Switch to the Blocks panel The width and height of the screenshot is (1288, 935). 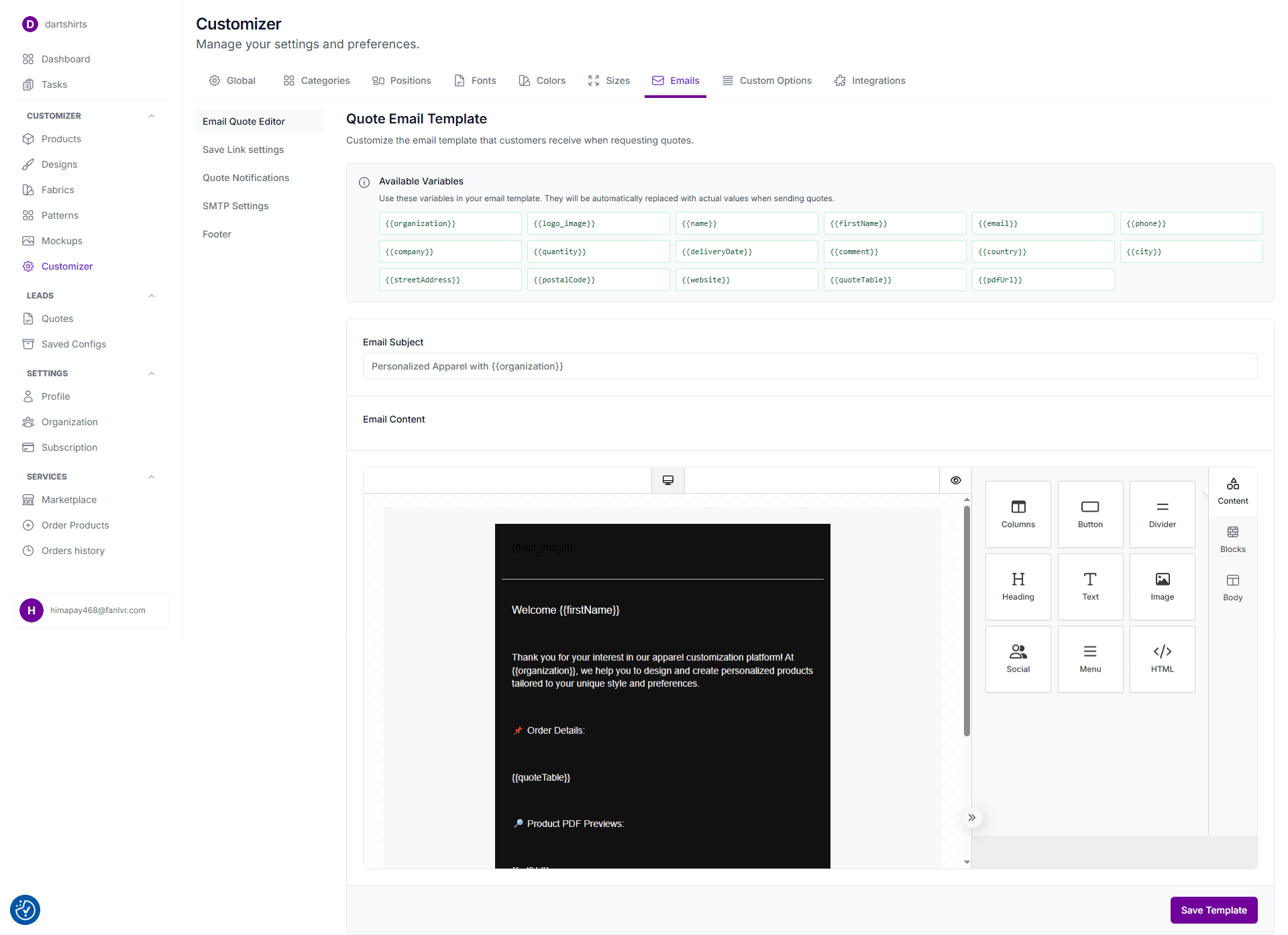click(1232, 538)
